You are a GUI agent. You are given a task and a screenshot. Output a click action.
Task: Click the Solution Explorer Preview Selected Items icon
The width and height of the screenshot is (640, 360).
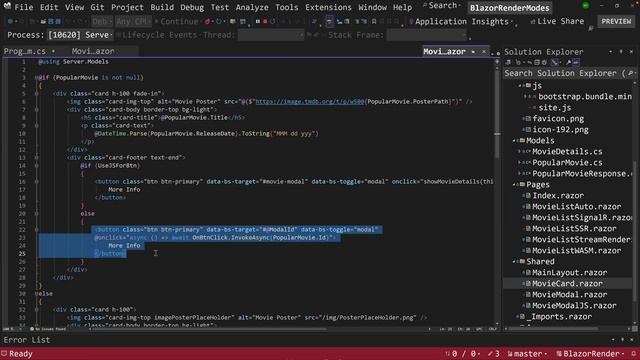tap(576, 62)
